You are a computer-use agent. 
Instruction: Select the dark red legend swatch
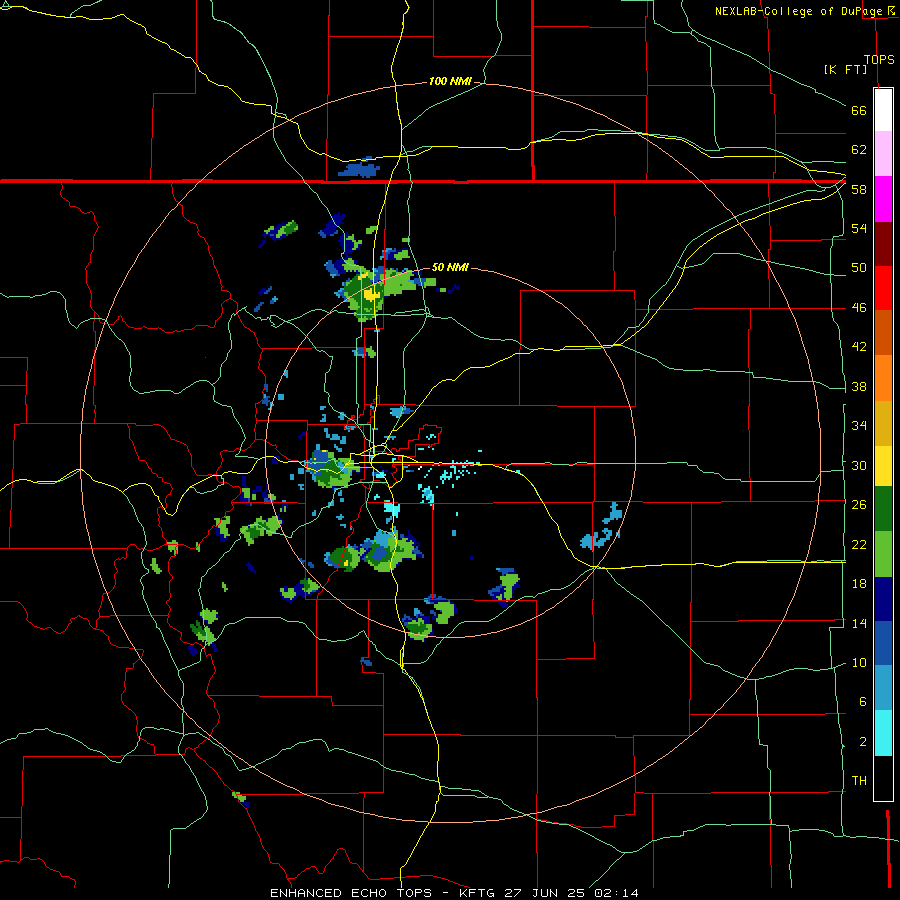pyautogui.click(x=883, y=243)
